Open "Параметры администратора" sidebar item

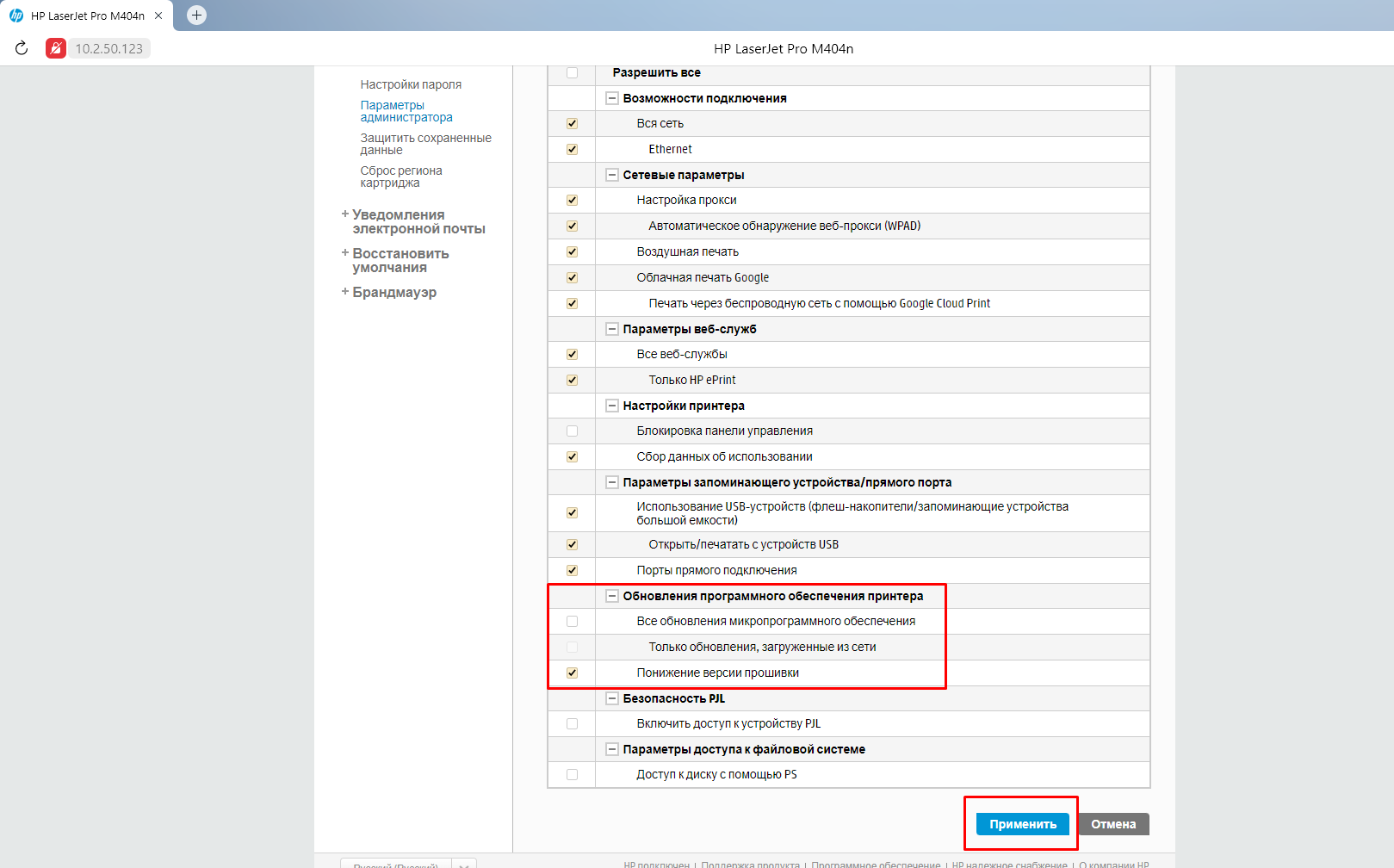coord(406,111)
